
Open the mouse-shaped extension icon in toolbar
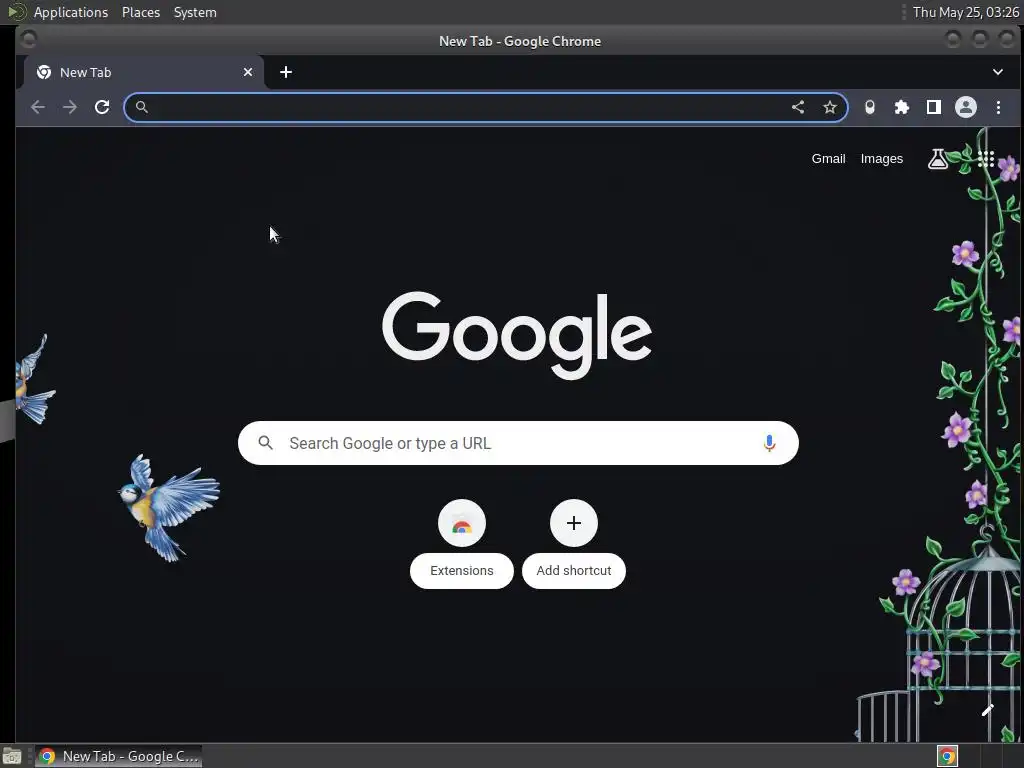[x=870, y=107]
